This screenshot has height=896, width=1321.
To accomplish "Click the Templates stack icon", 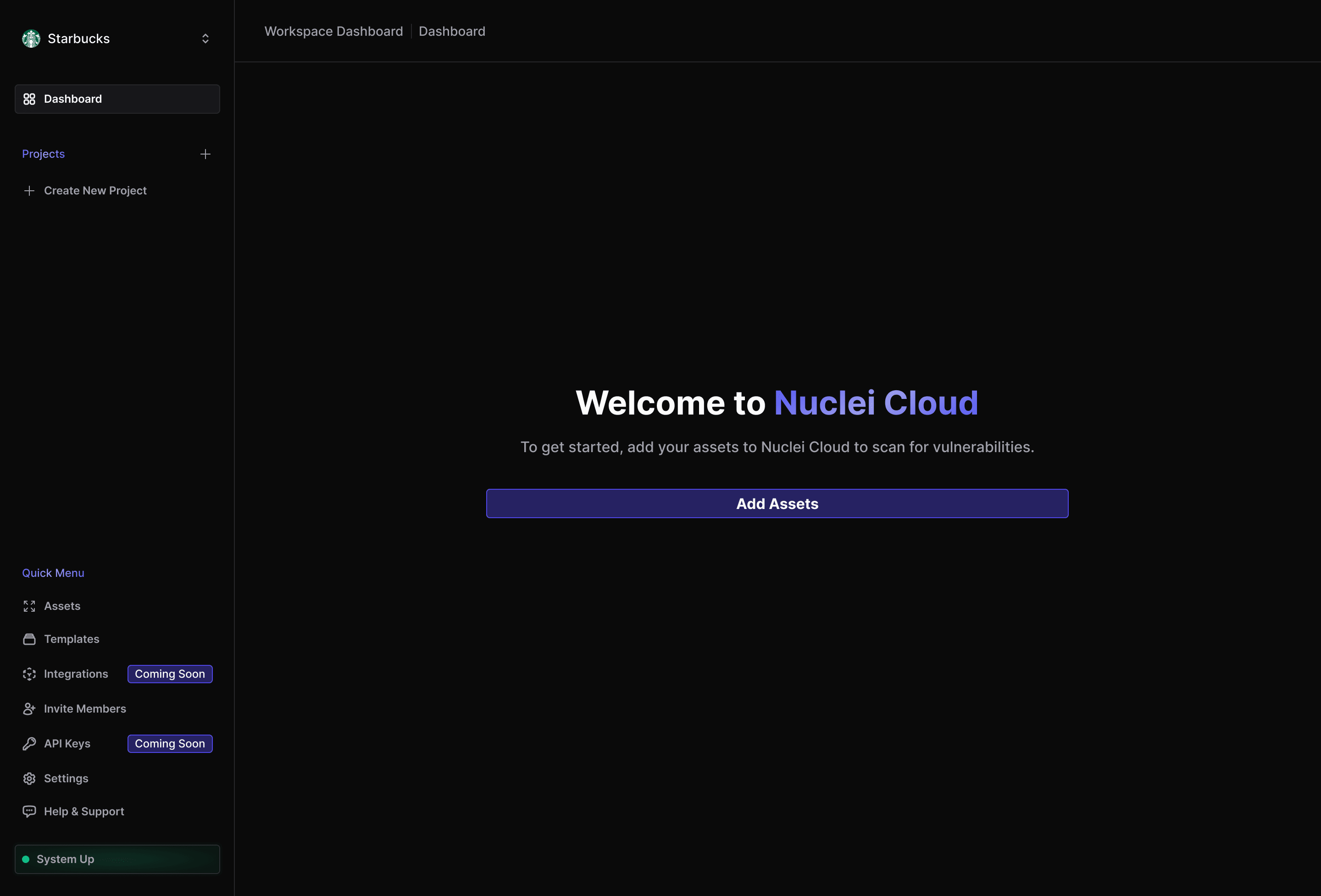I will coord(29,639).
